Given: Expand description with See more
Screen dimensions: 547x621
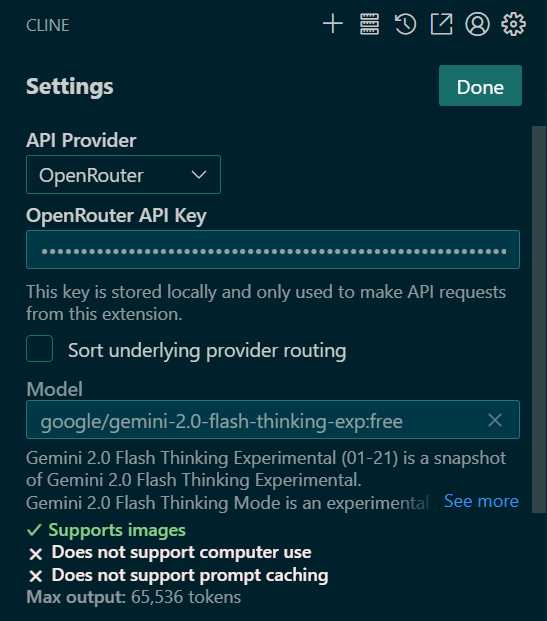Looking at the screenshot, I should pos(481,501).
